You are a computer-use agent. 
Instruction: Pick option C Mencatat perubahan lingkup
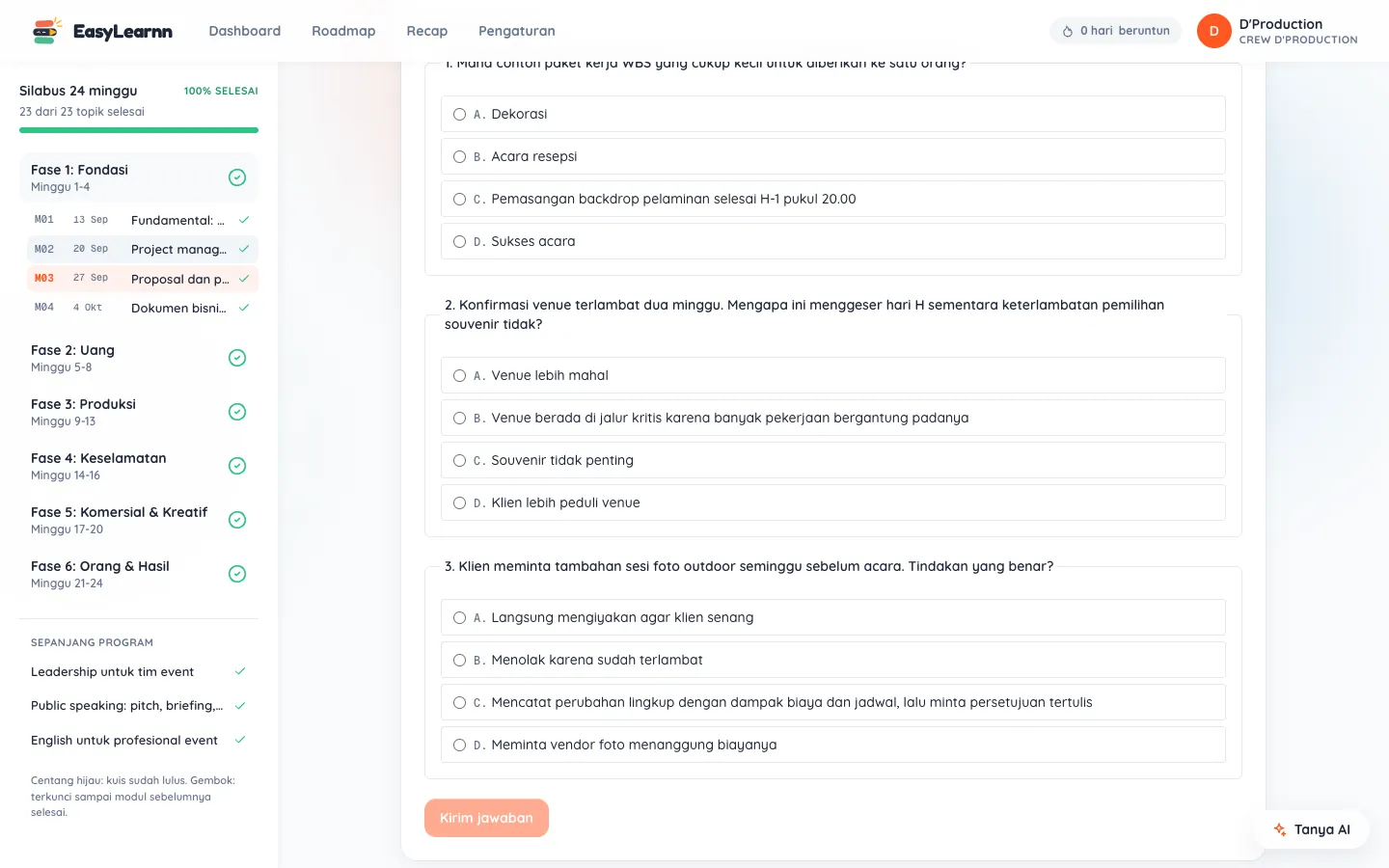pyautogui.click(x=833, y=702)
